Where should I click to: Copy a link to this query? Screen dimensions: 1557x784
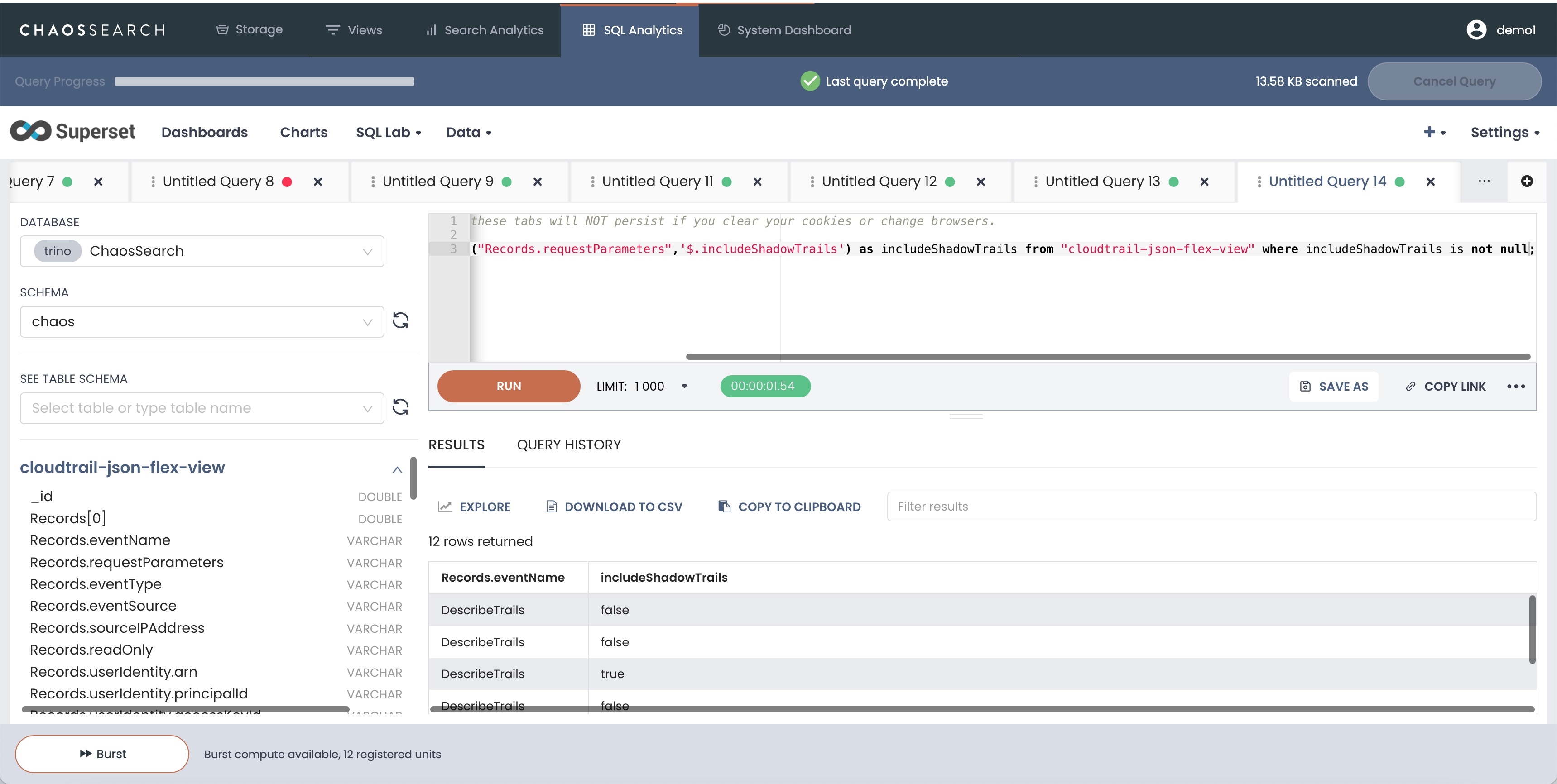point(1445,386)
